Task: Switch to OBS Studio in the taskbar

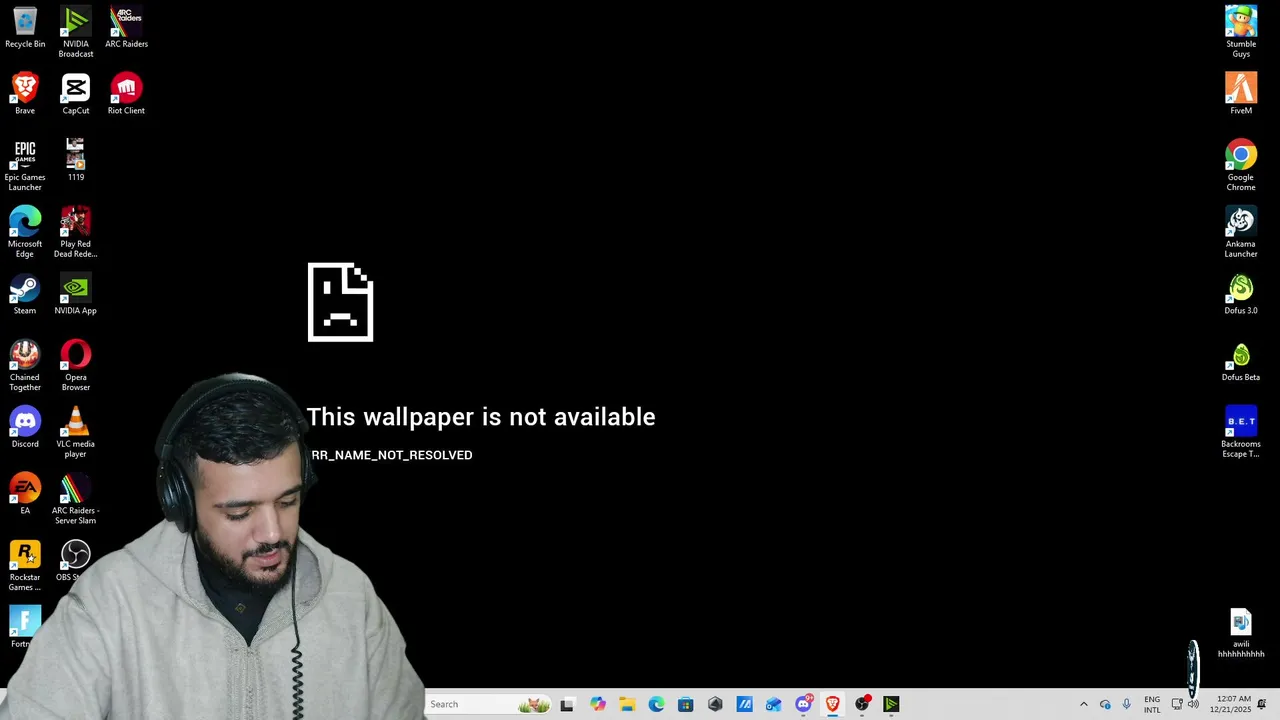Action: (862, 704)
